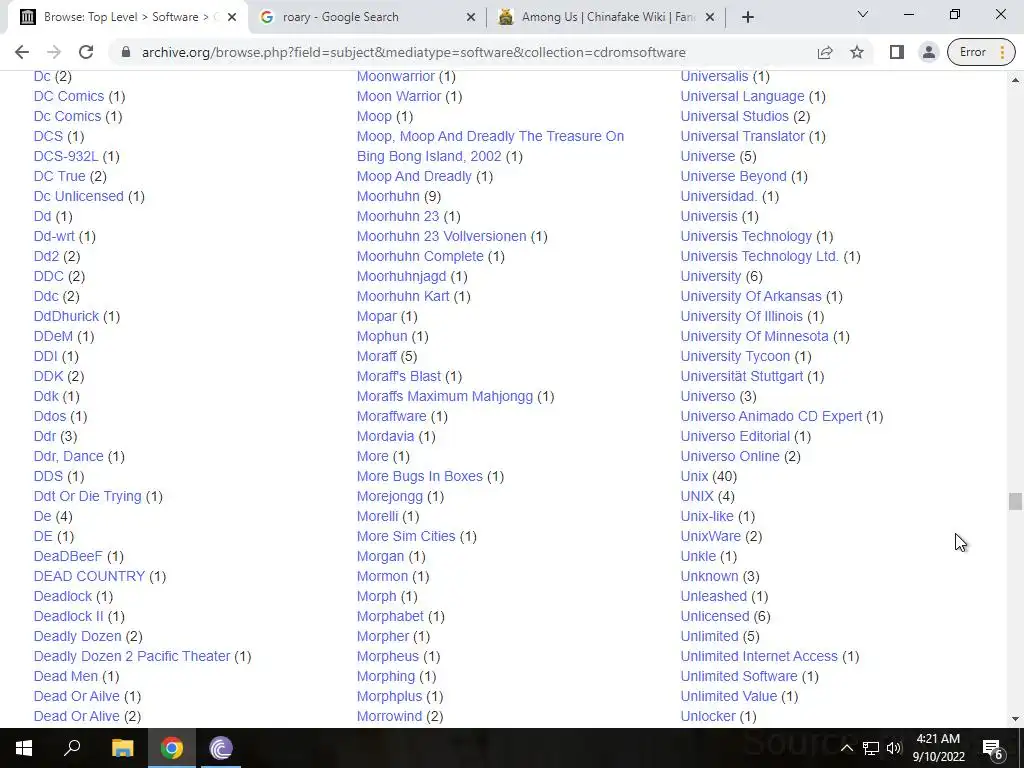The height and width of the screenshot is (768, 1024).
Task: Show hidden system tray icons
Action: coord(846,748)
